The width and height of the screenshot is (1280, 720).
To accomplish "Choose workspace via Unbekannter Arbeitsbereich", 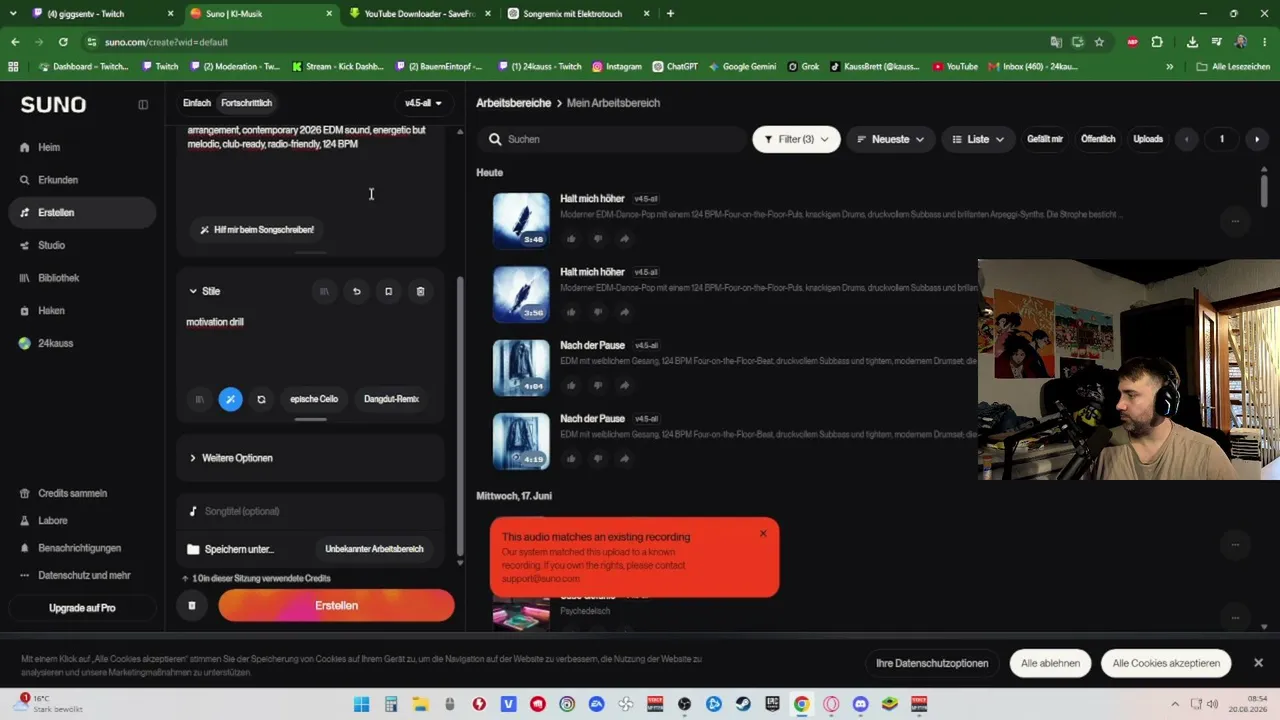I will click(x=374, y=549).
